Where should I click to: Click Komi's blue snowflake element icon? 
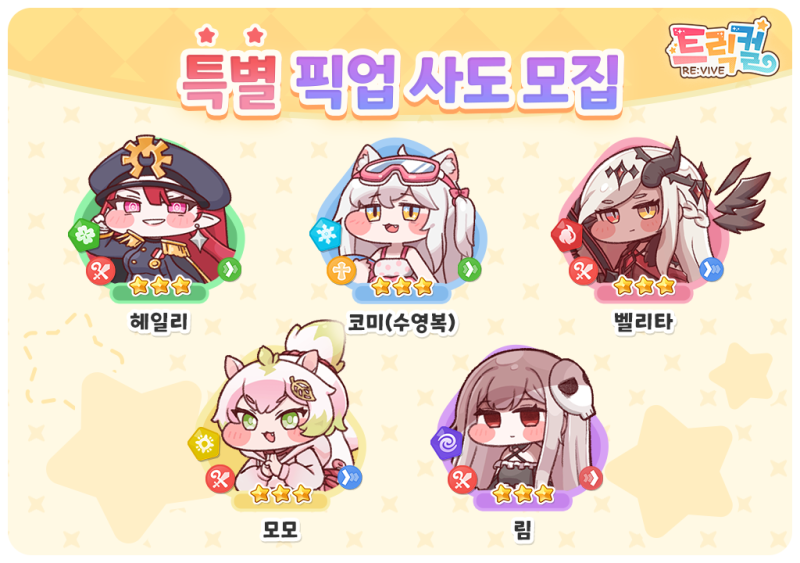(x=325, y=234)
